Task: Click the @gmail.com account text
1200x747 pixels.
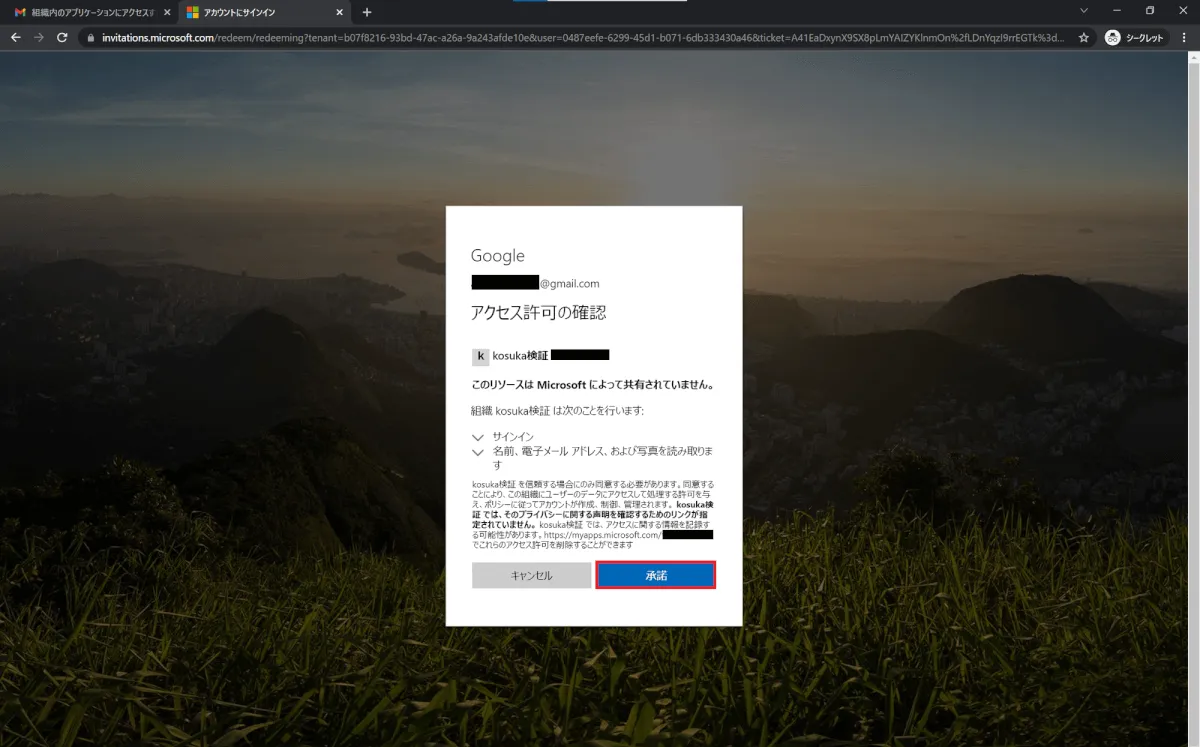Action: pyautogui.click(x=569, y=284)
